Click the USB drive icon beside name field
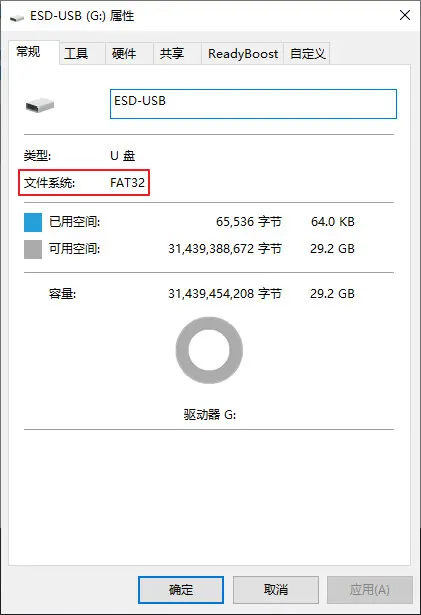This screenshot has width=421, height=615. [40, 105]
